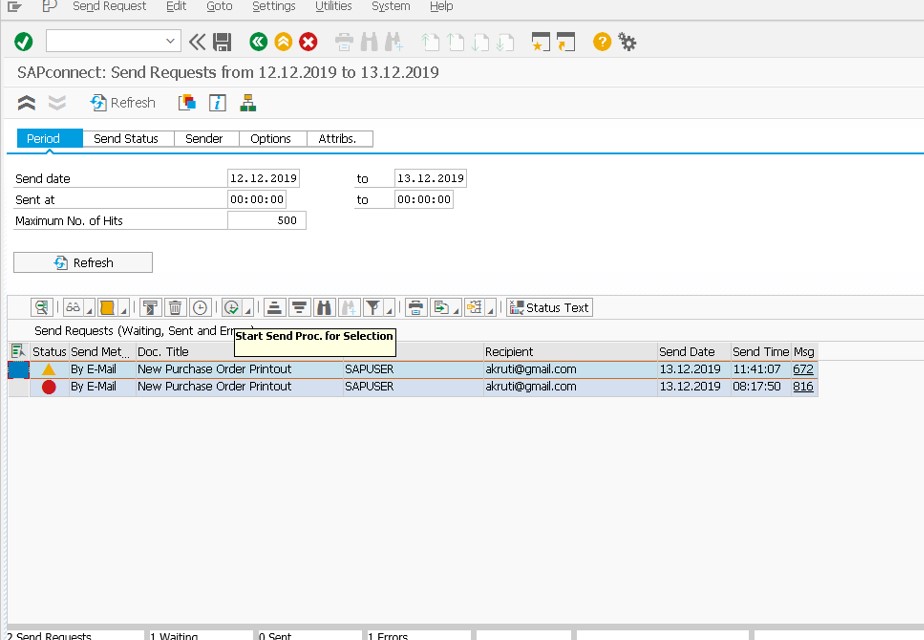This screenshot has height=640, width=924.
Task: Open dropdown arrow beside the Filter icon
Action: (389, 309)
